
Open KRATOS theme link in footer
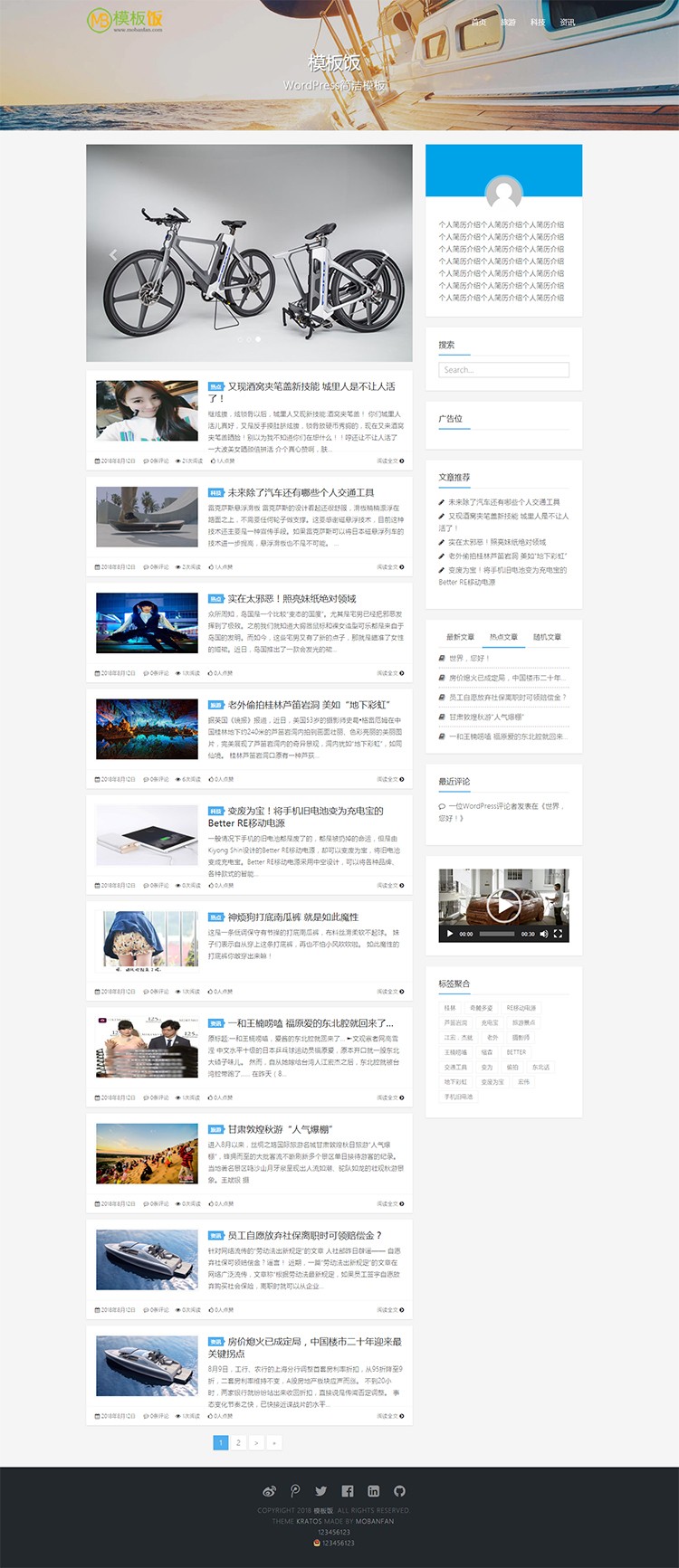pyautogui.click(x=309, y=1521)
